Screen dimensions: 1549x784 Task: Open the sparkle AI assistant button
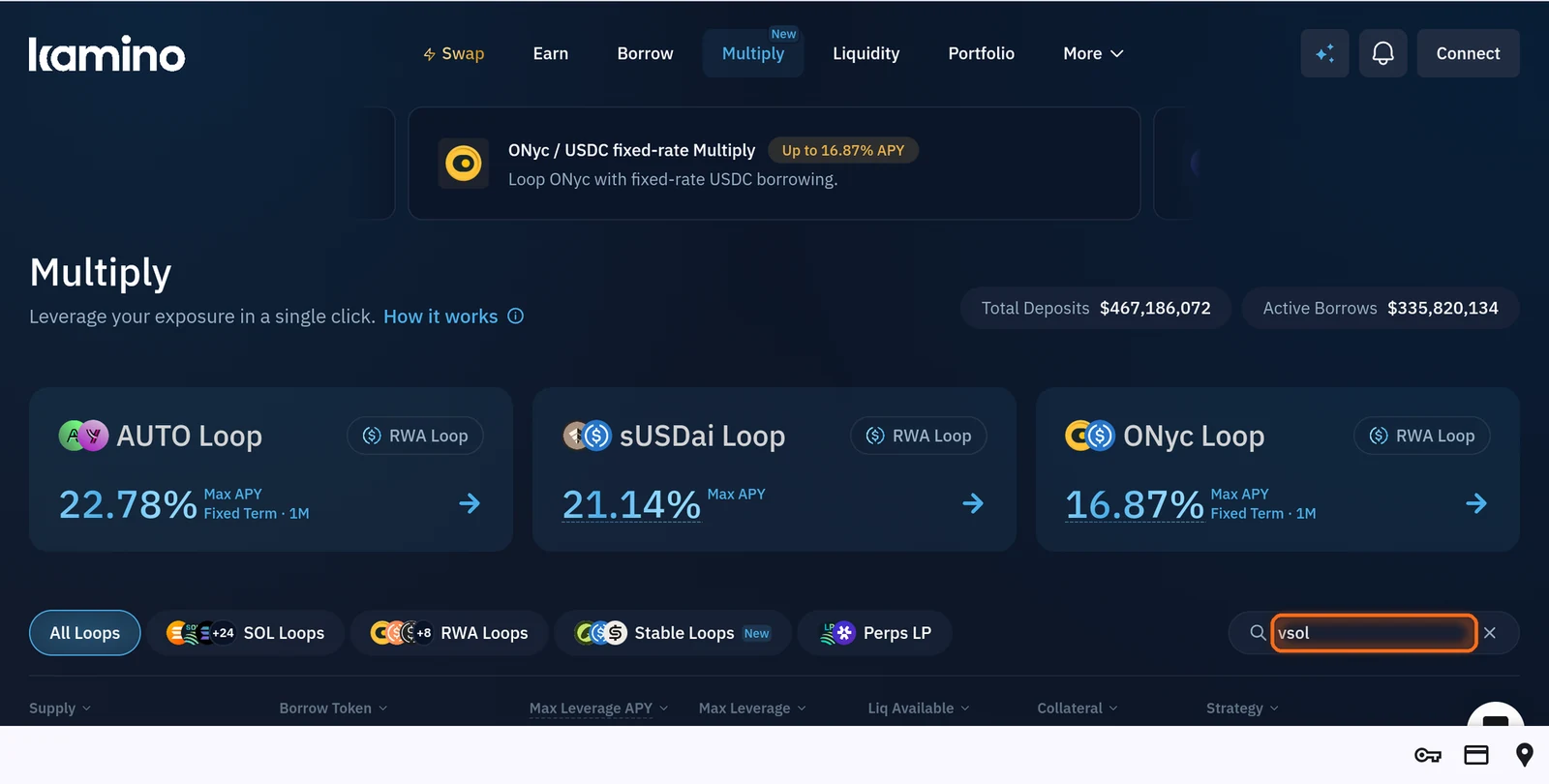pos(1324,53)
